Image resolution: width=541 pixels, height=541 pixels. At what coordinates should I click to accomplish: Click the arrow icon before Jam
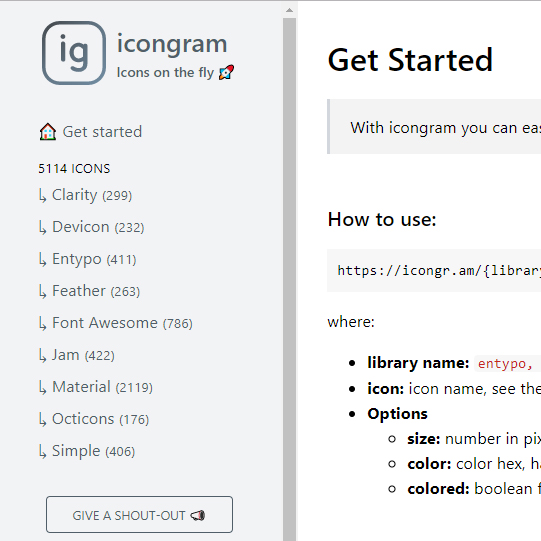click(x=42, y=356)
